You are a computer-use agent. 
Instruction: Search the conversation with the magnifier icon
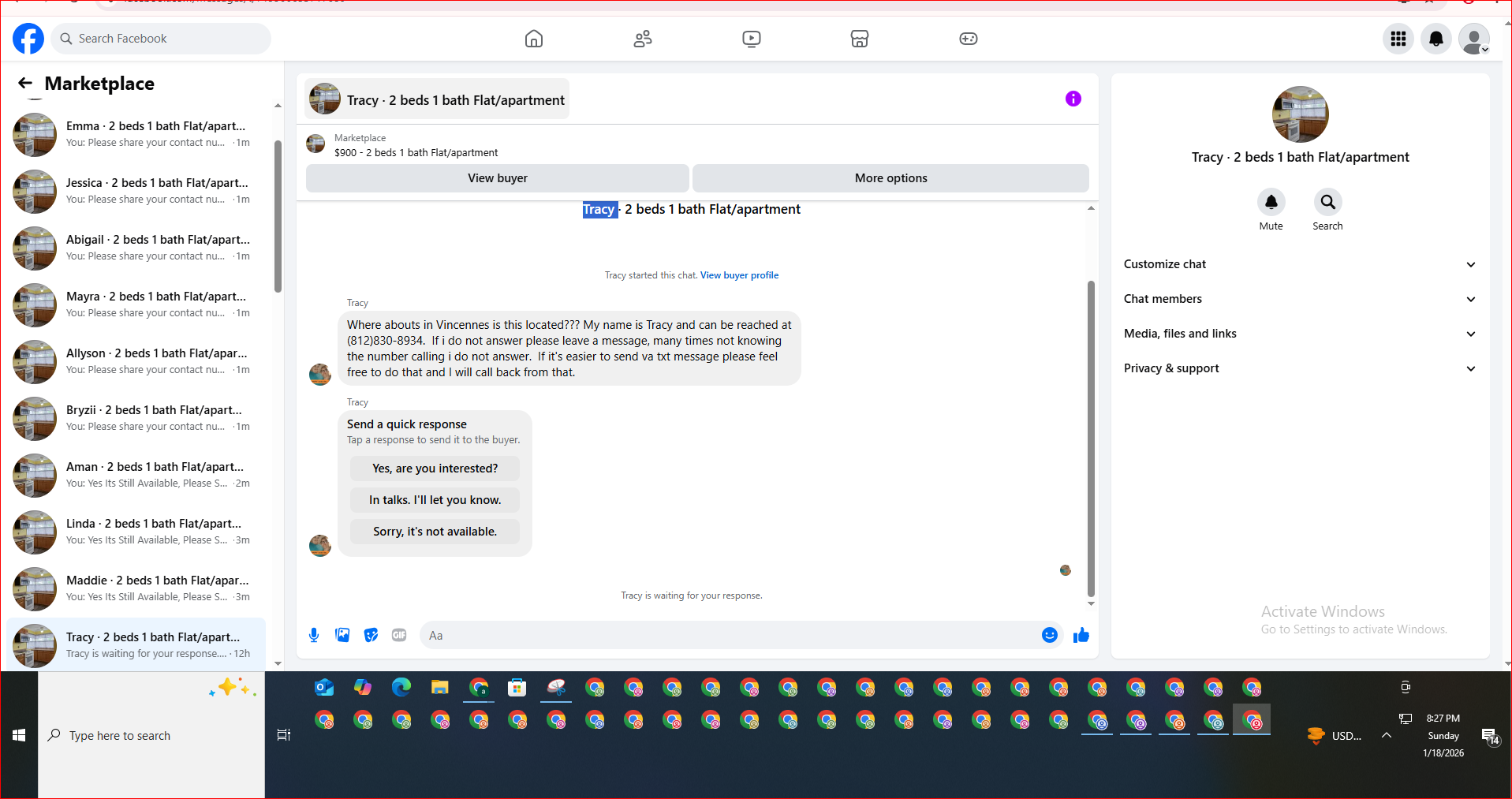tap(1328, 202)
